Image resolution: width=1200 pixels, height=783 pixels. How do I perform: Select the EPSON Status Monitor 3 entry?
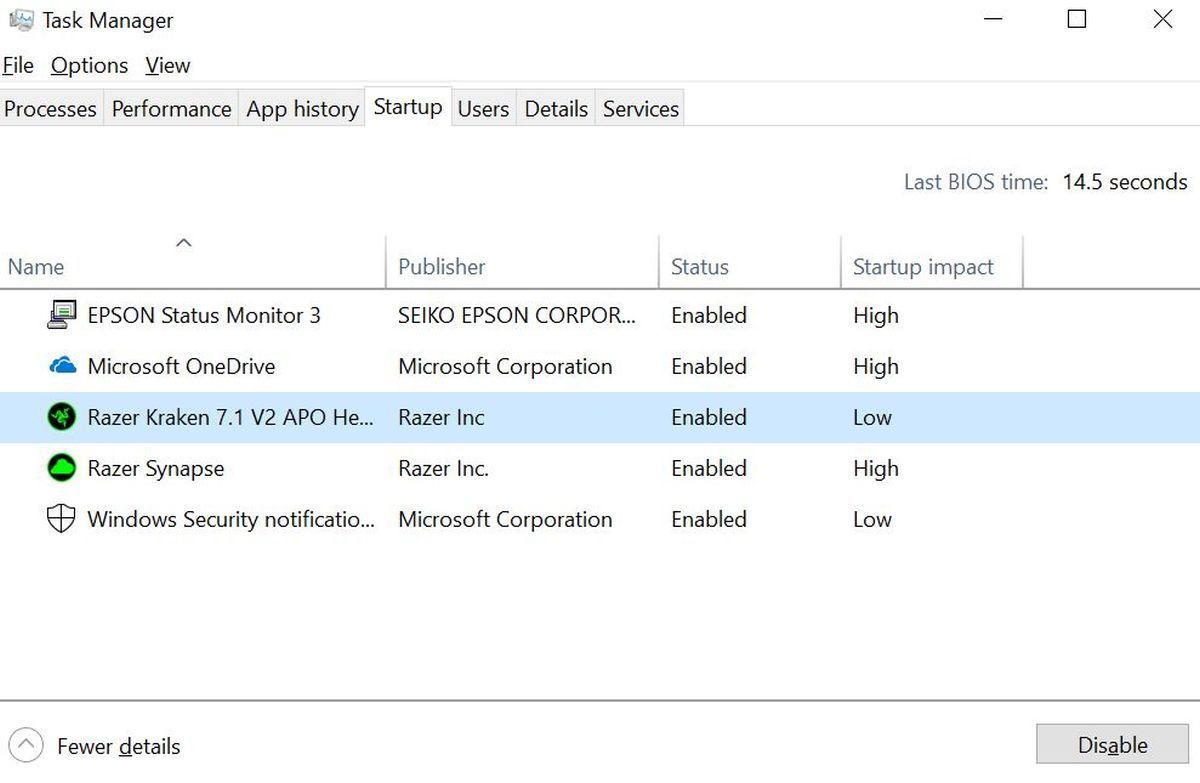point(600,315)
